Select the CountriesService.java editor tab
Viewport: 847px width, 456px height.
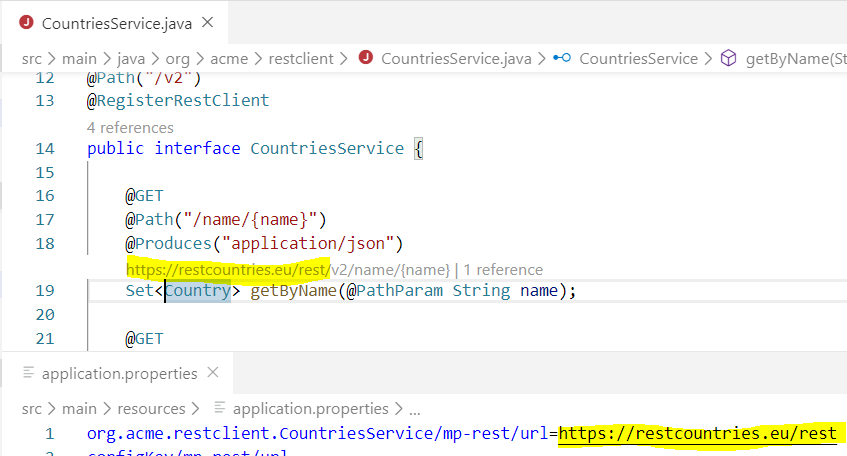[x=116, y=23]
